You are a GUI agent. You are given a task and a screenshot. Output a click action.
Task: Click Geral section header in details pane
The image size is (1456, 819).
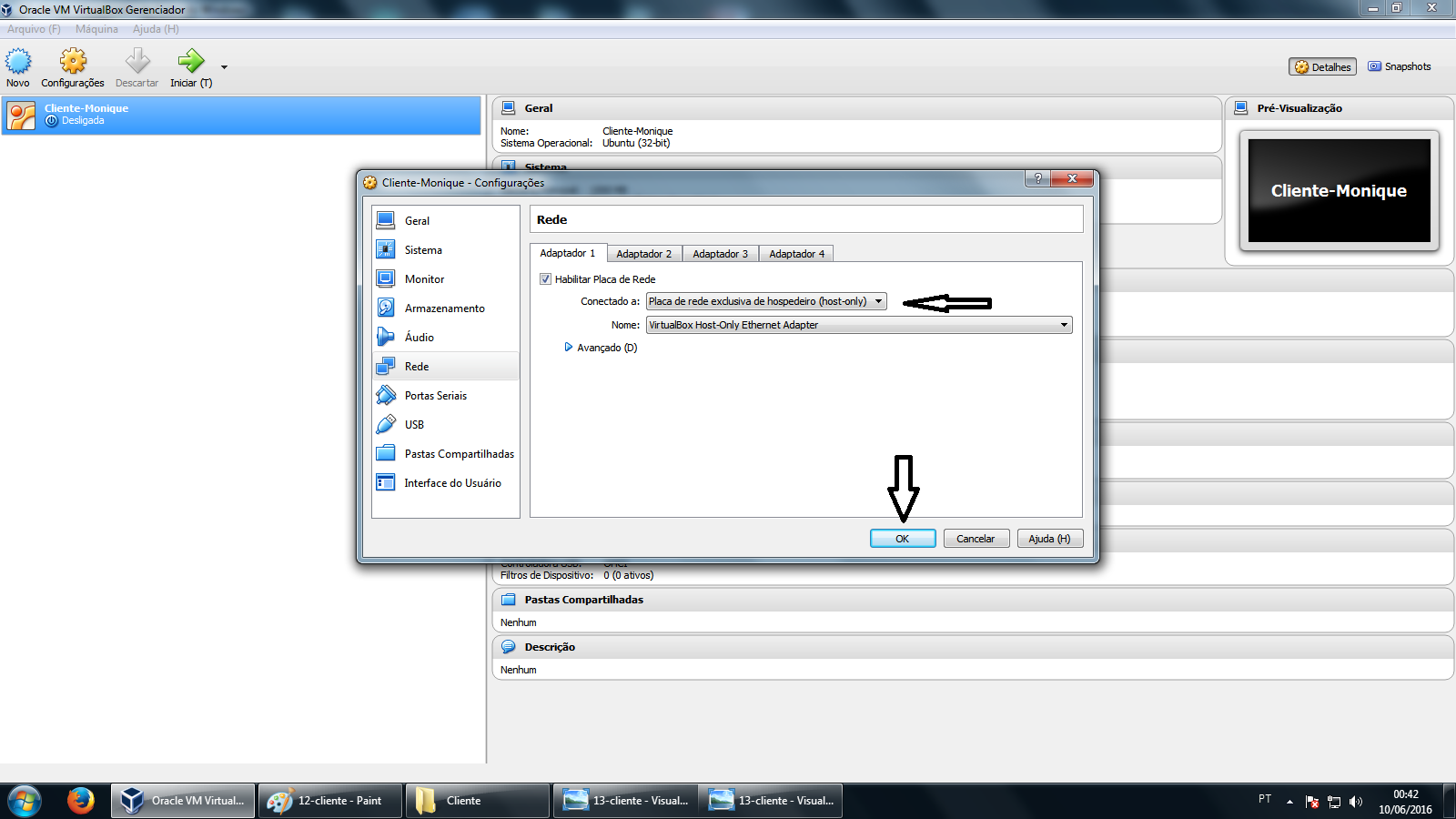857,108
